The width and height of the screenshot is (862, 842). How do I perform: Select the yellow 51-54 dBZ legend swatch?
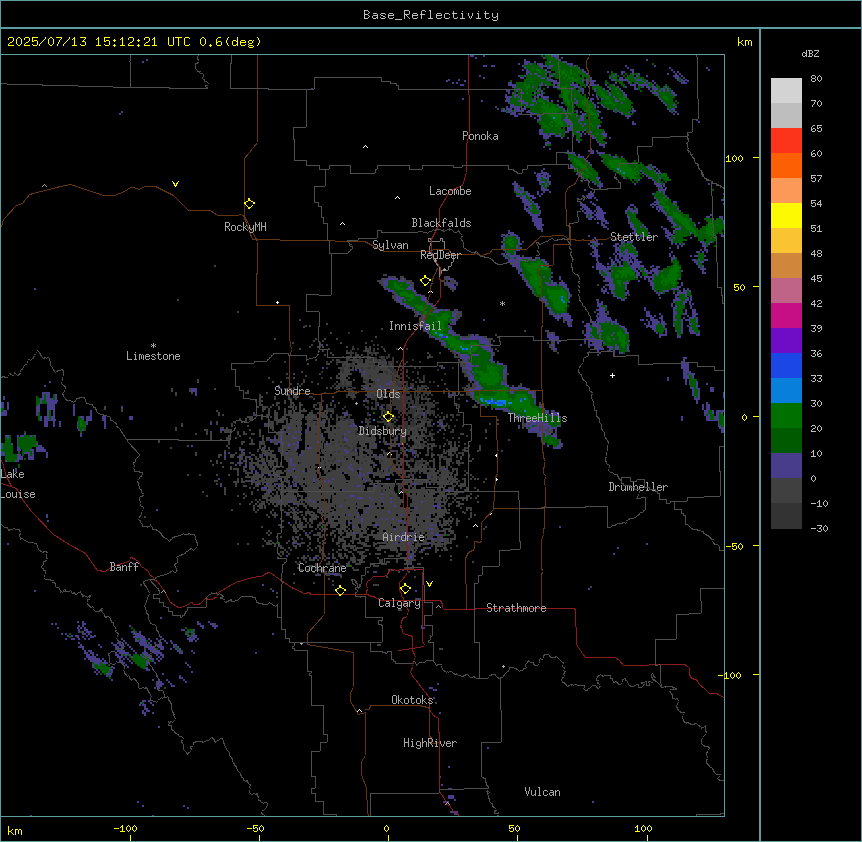tap(786, 215)
